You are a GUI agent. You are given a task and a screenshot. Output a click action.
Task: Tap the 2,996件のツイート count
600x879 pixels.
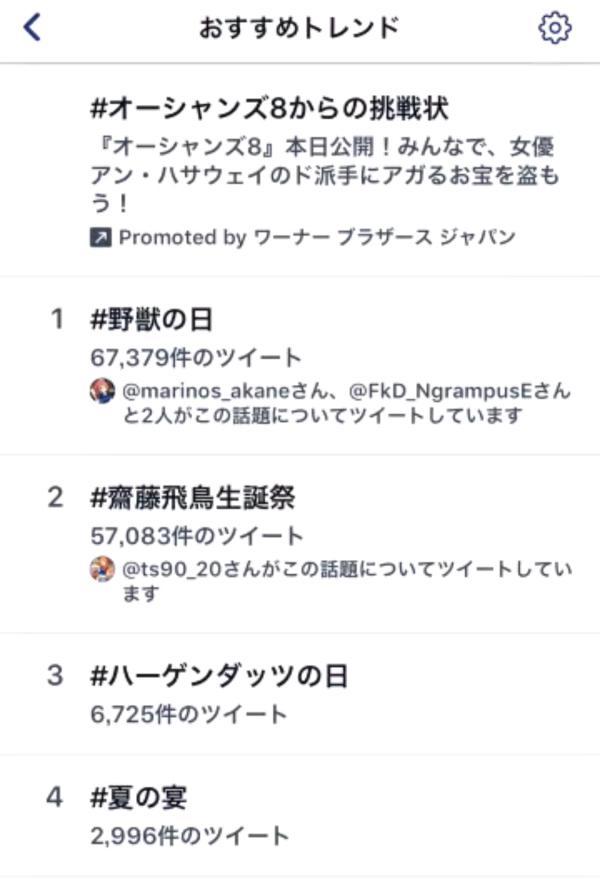pos(190,836)
